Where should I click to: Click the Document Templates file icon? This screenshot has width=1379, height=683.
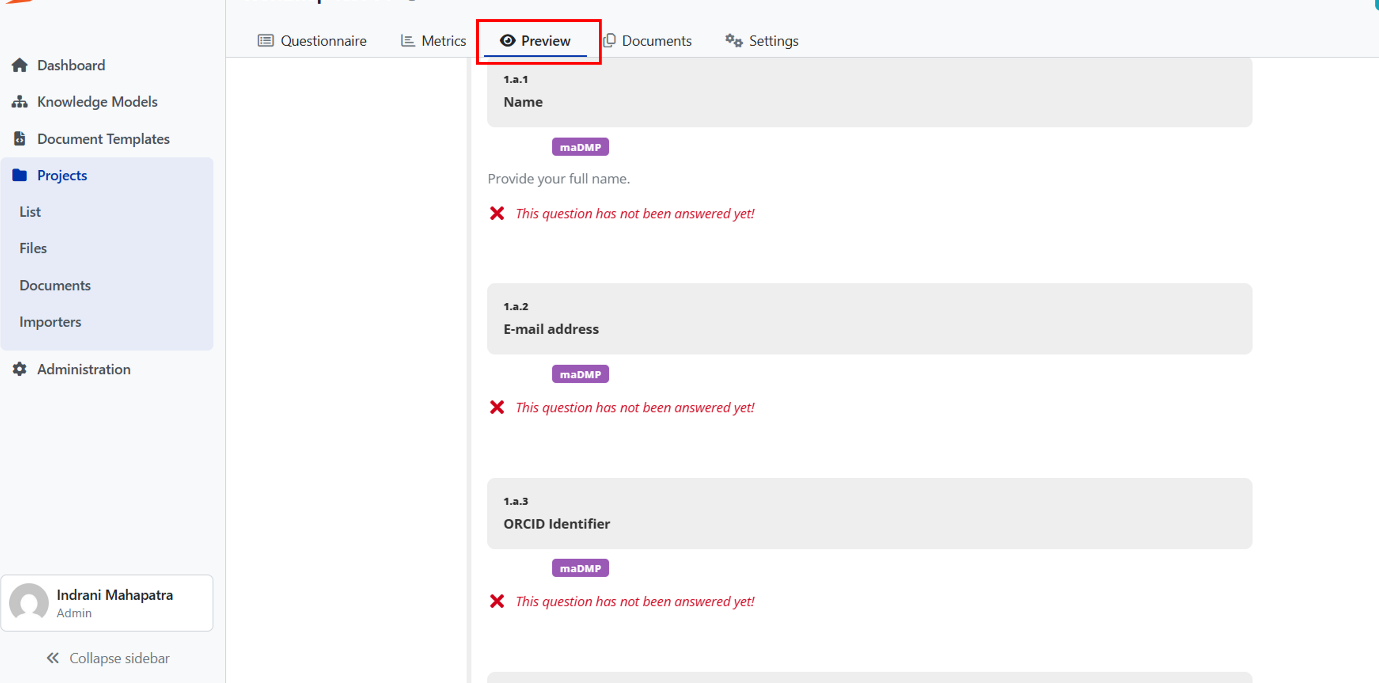pos(19,139)
